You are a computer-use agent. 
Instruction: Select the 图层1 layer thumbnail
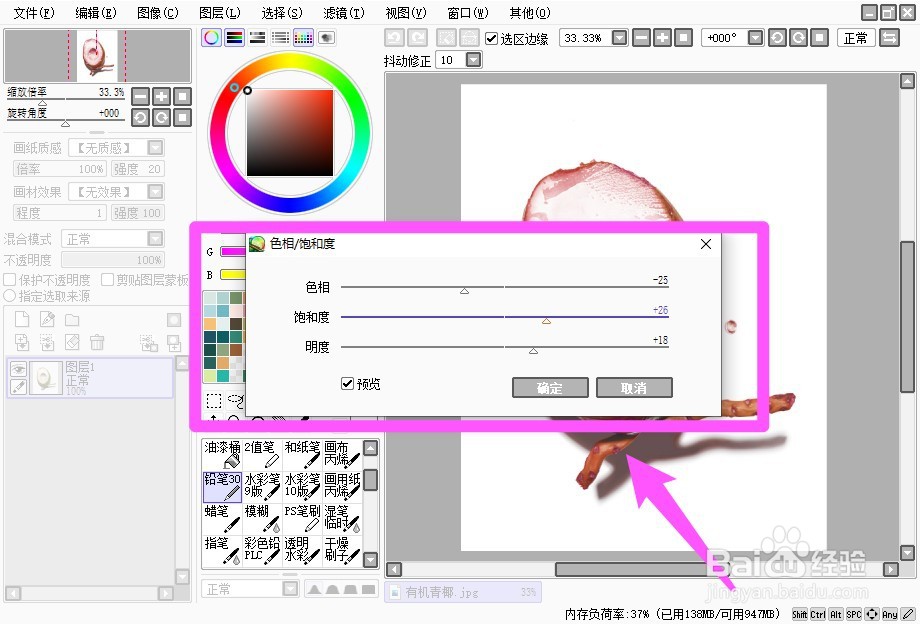pyautogui.click(x=46, y=378)
